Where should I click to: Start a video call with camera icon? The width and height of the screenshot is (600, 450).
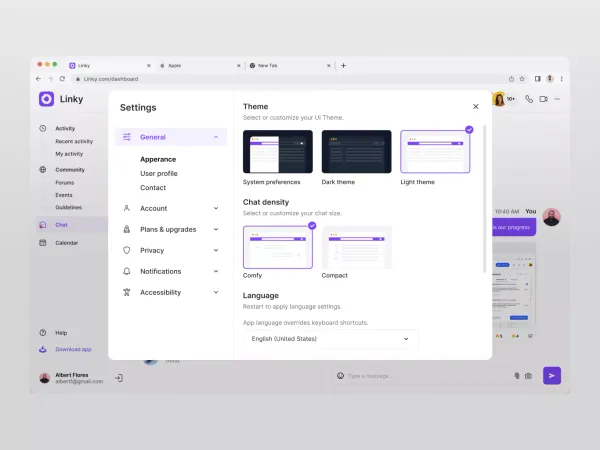(543, 99)
